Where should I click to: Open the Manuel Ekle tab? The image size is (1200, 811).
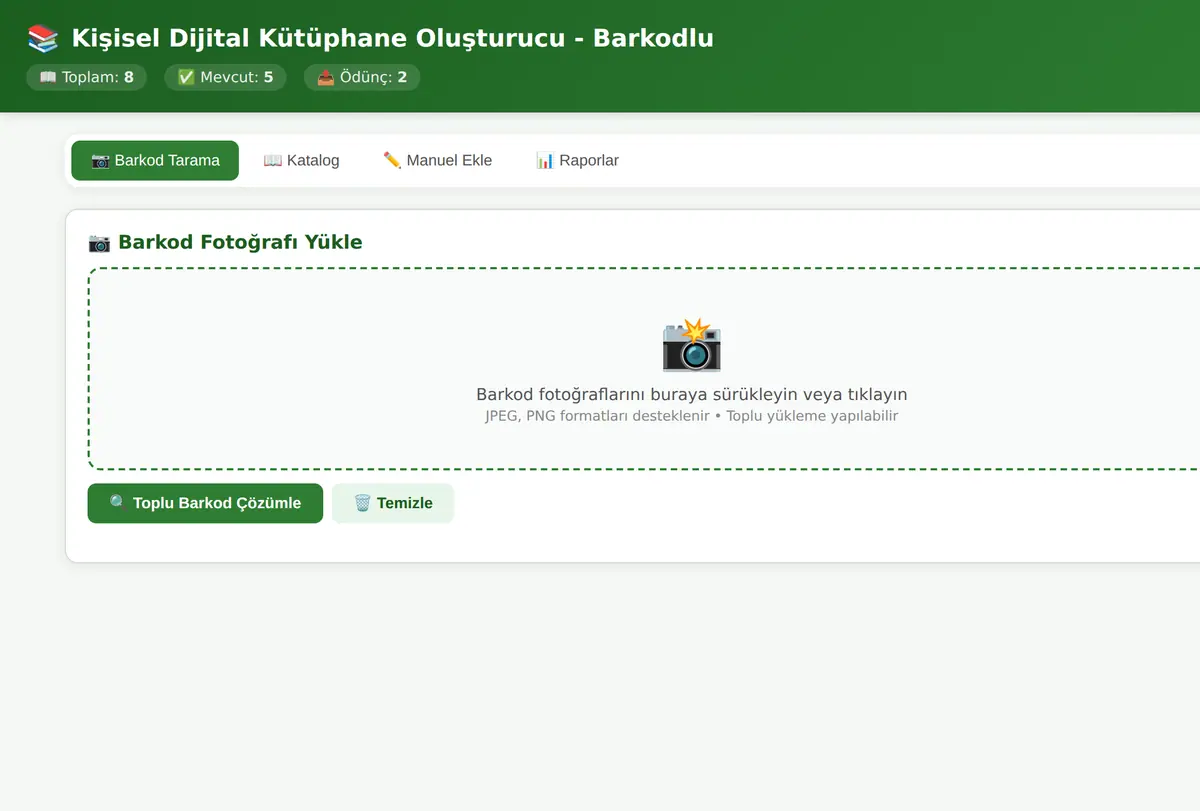[x=437, y=161]
